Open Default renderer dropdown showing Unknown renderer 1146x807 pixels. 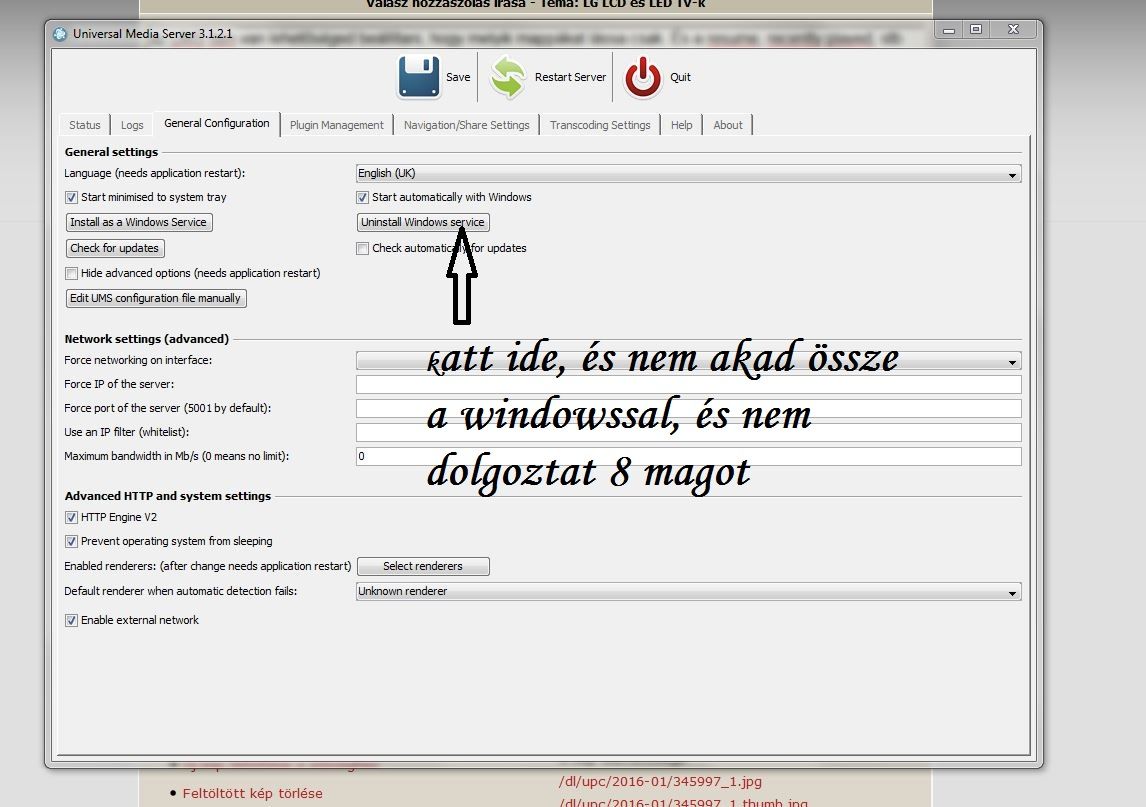pyautogui.click(x=688, y=591)
